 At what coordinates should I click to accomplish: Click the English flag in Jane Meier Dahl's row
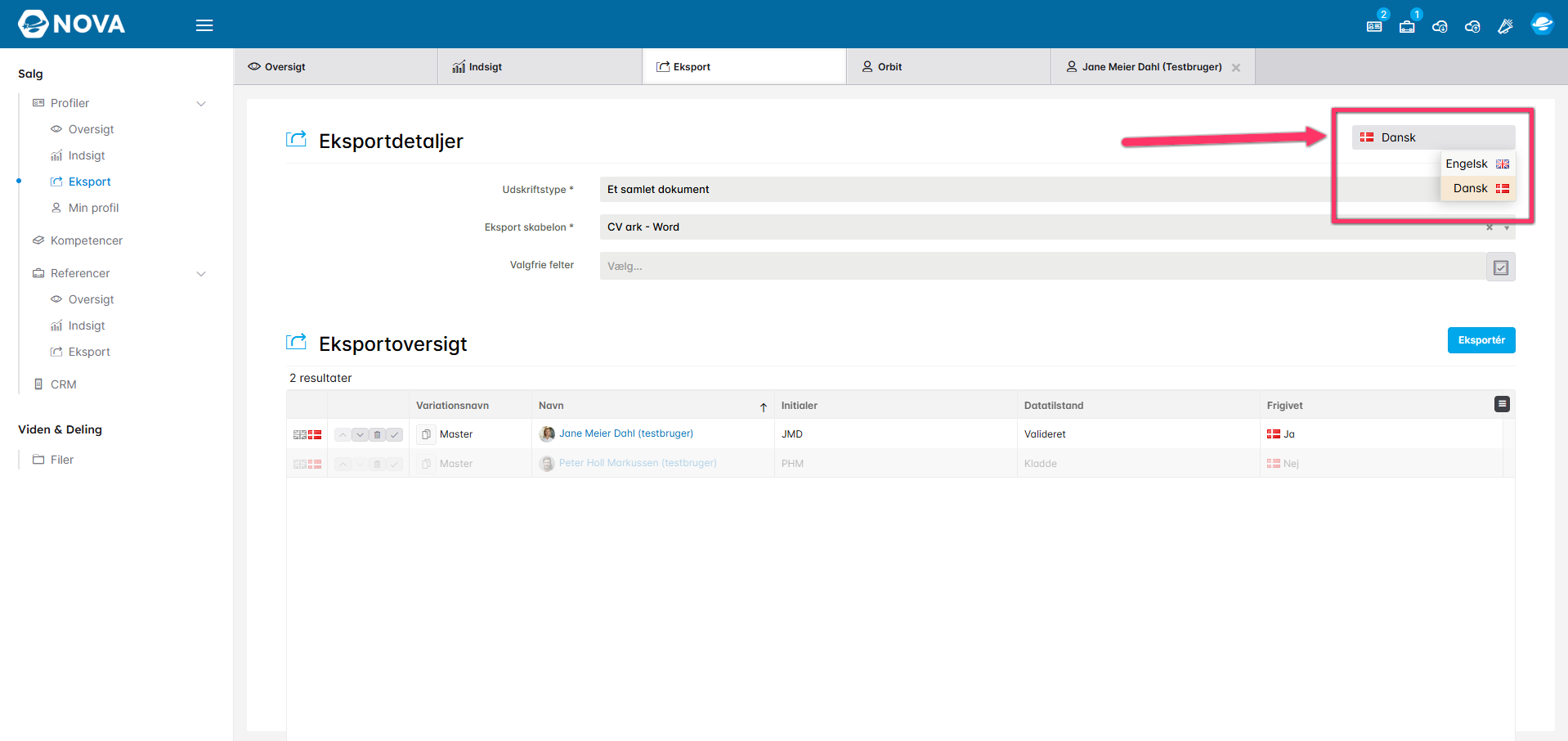300,434
